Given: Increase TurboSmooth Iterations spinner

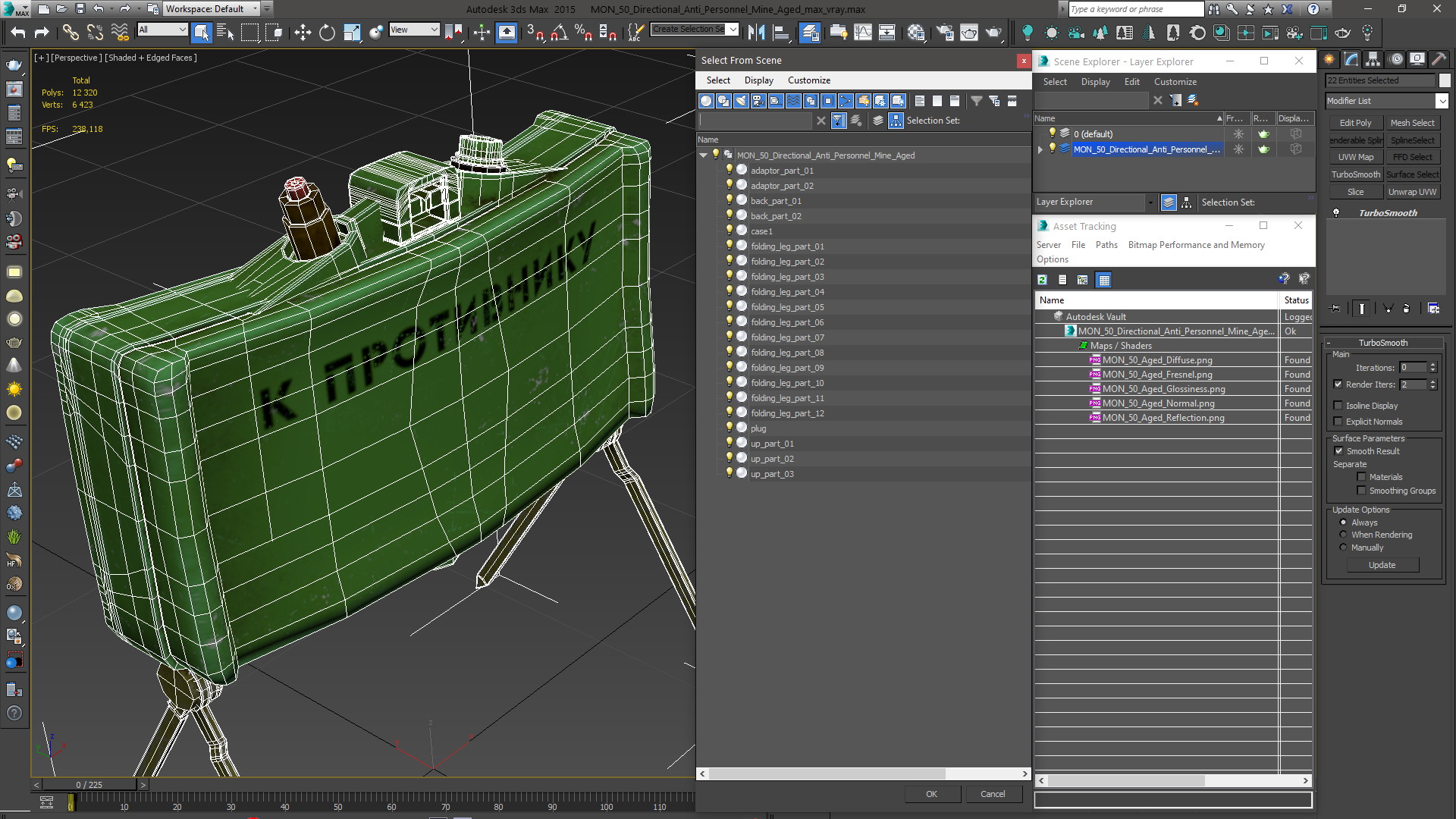Looking at the screenshot, I should tap(1432, 364).
